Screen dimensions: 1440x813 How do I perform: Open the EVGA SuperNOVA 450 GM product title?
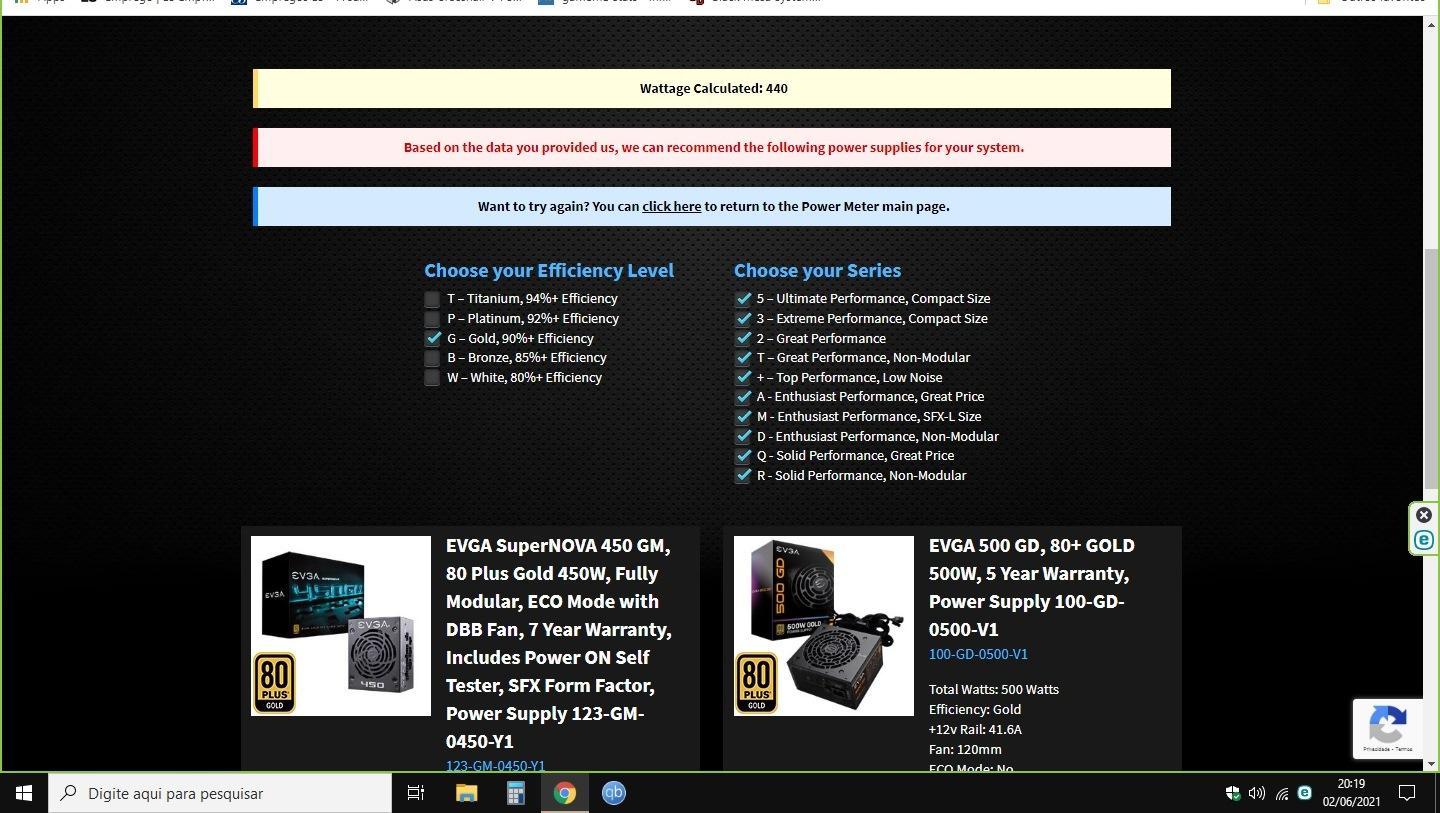pyautogui.click(x=559, y=643)
